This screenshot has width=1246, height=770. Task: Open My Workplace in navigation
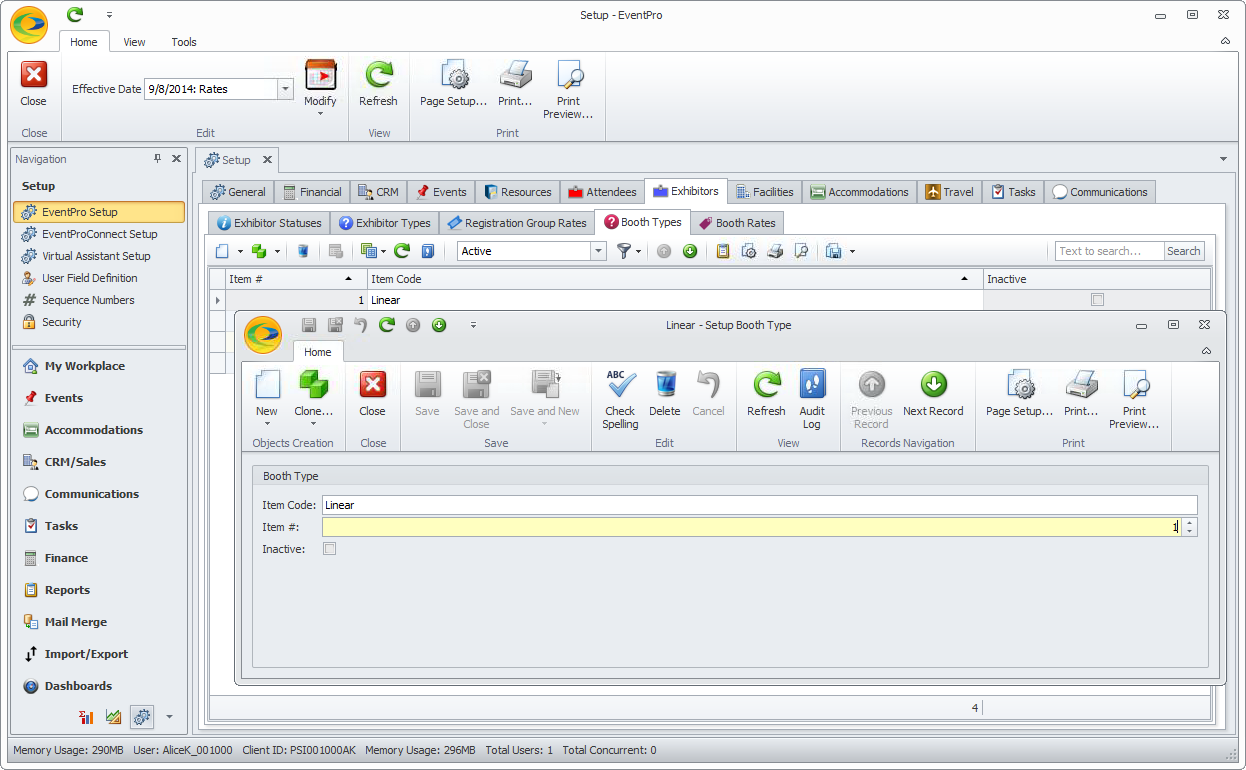coord(85,366)
